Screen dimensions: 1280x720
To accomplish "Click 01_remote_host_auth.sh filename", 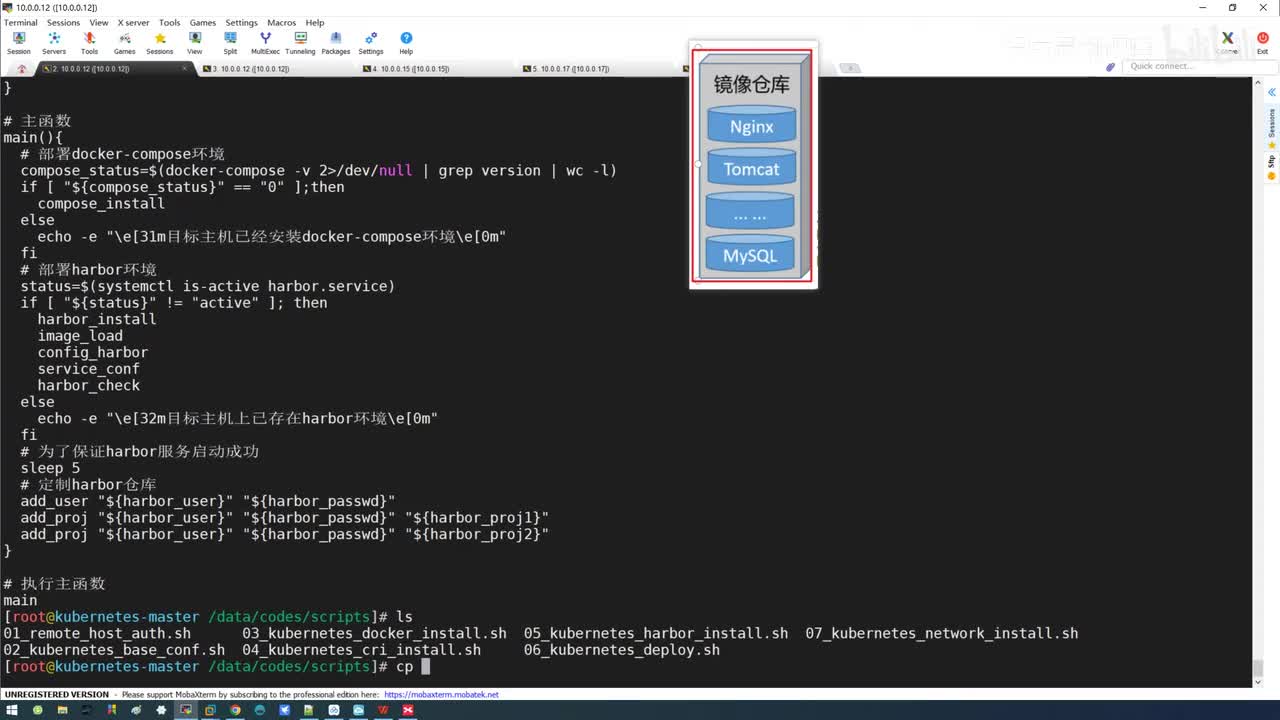I will (x=97, y=634).
